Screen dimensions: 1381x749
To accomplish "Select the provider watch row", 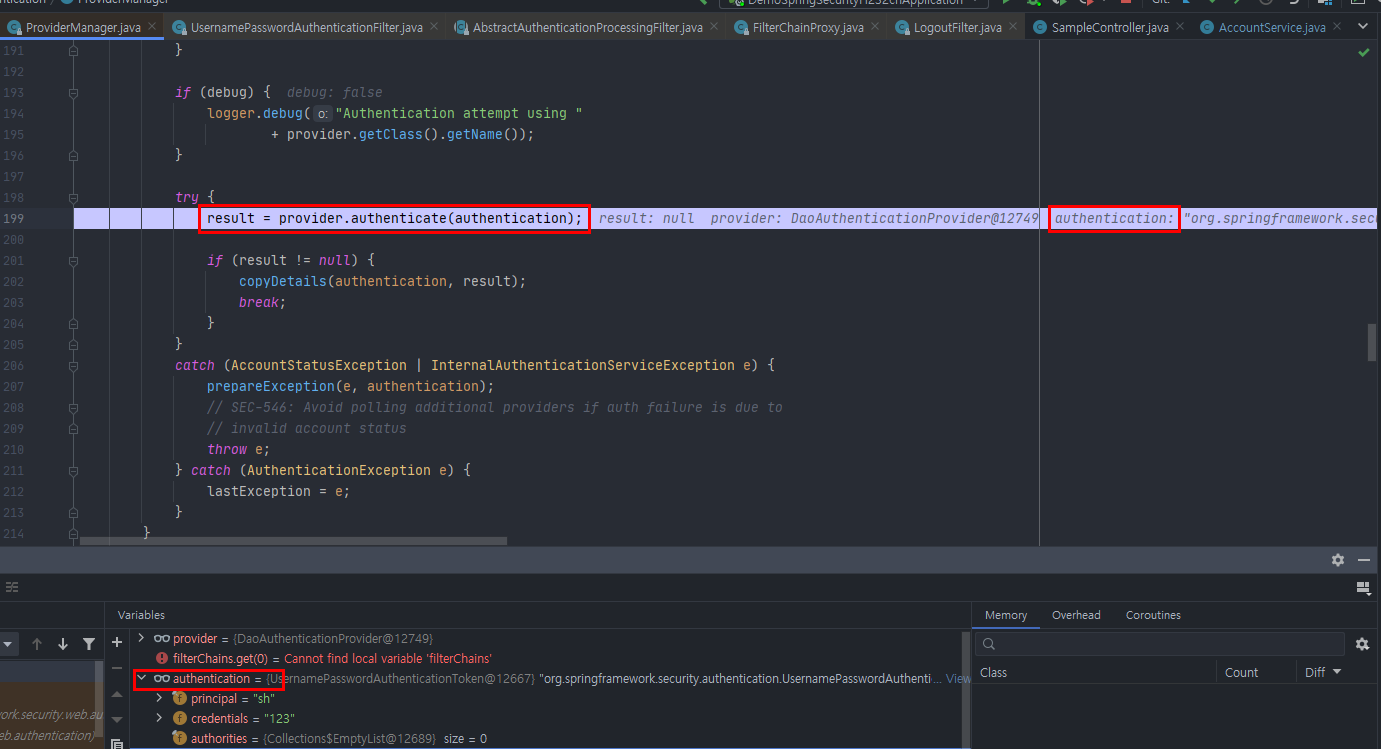I will [x=548, y=638].
